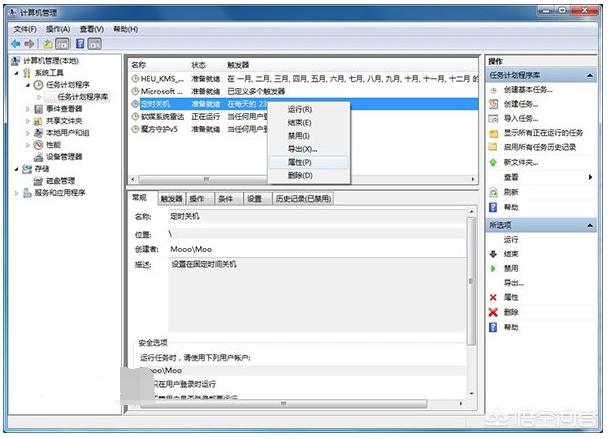This screenshot has width=608, height=439.
Task: Choose 属性(P) from the context menu
Action: tap(309, 162)
